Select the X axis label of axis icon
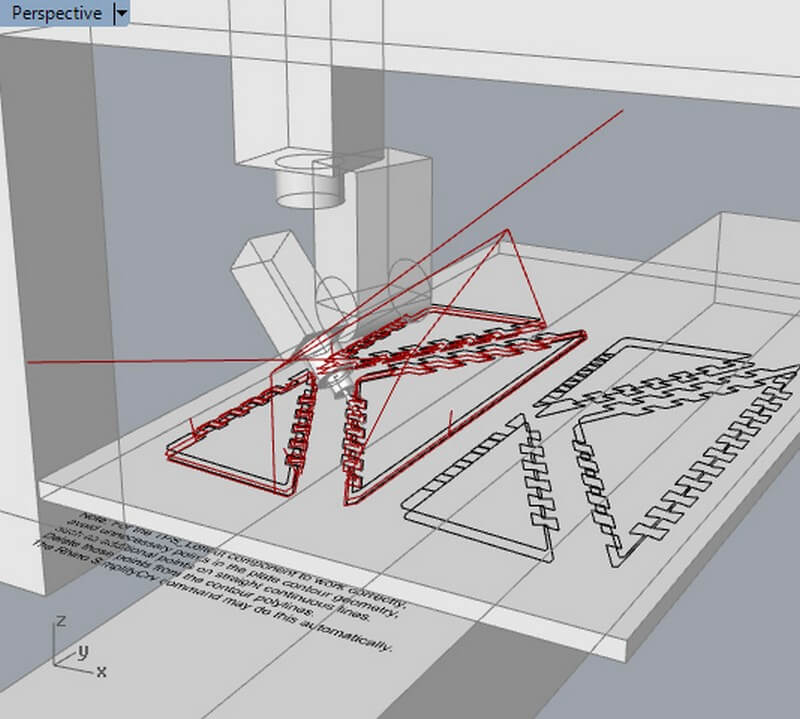 coord(103,669)
